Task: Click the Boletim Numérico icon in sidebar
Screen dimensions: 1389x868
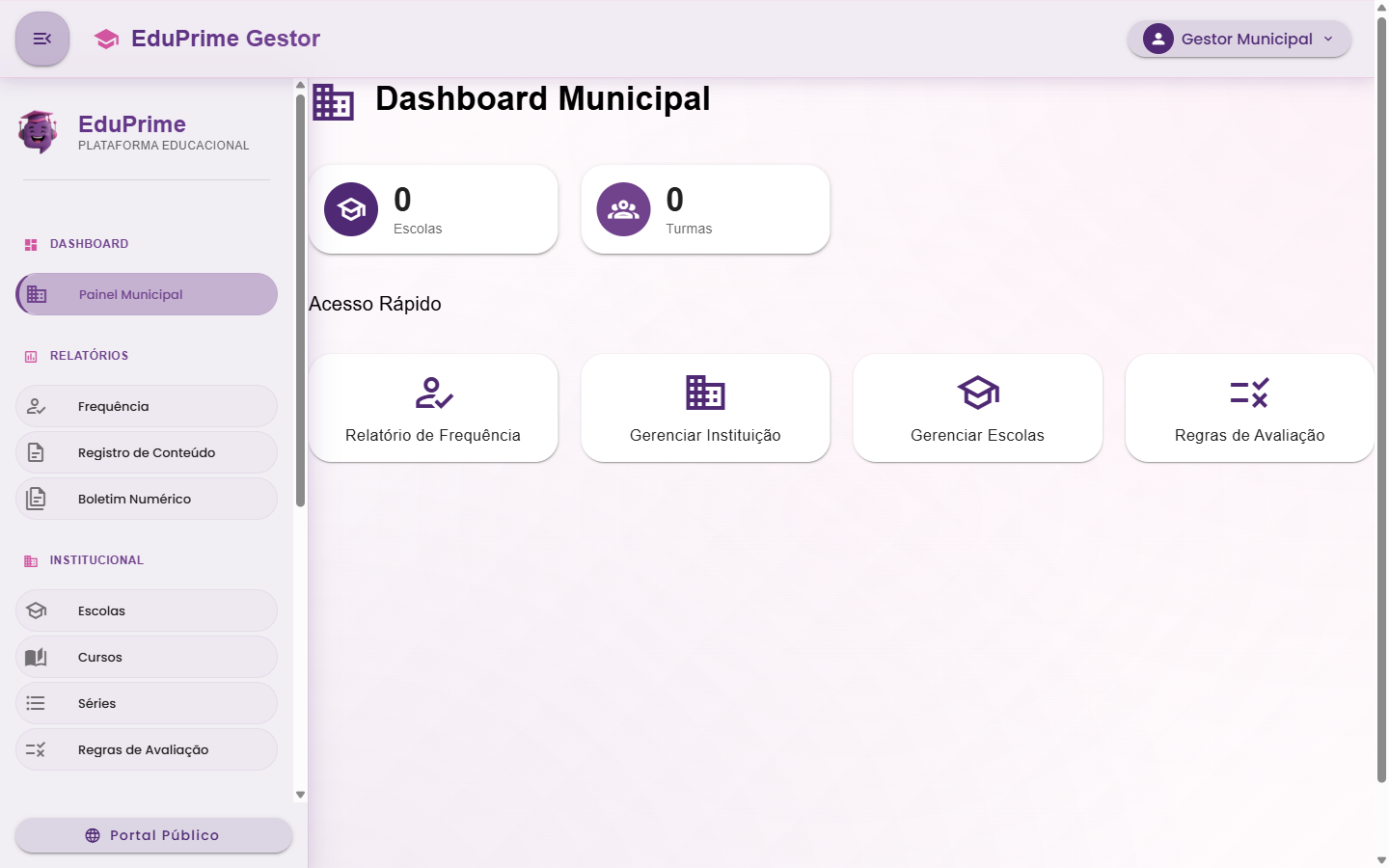Action: [x=36, y=499]
